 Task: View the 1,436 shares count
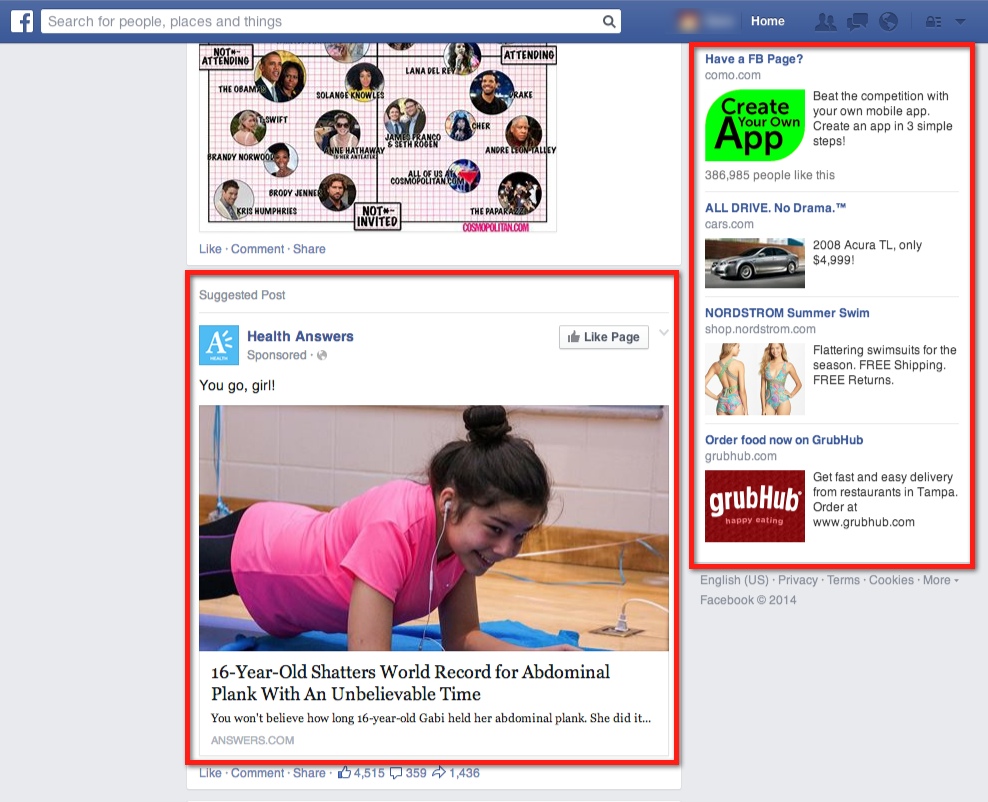456,773
